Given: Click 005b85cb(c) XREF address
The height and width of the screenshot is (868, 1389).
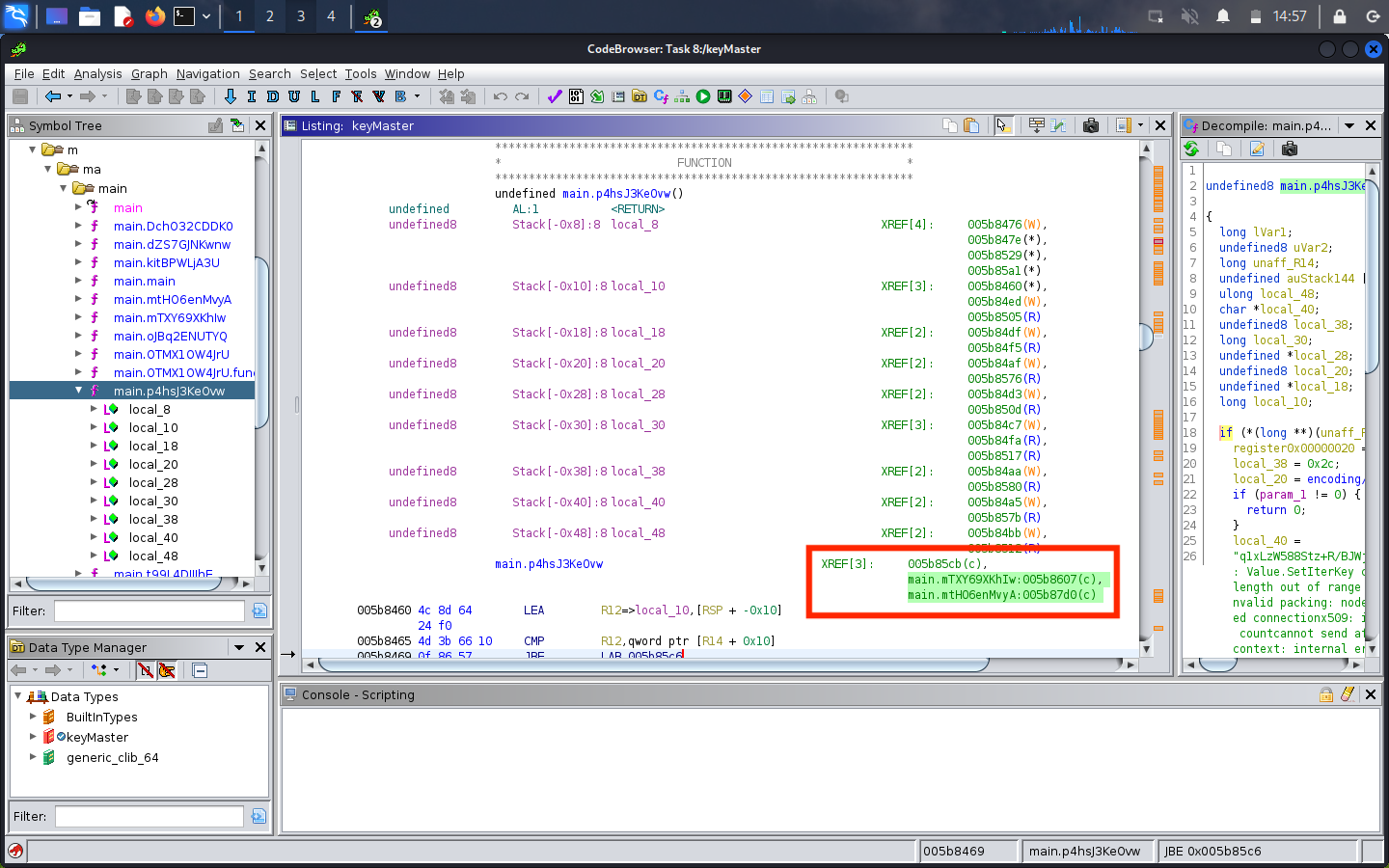Looking at the screenshot, I should click(x=946, y=564).
